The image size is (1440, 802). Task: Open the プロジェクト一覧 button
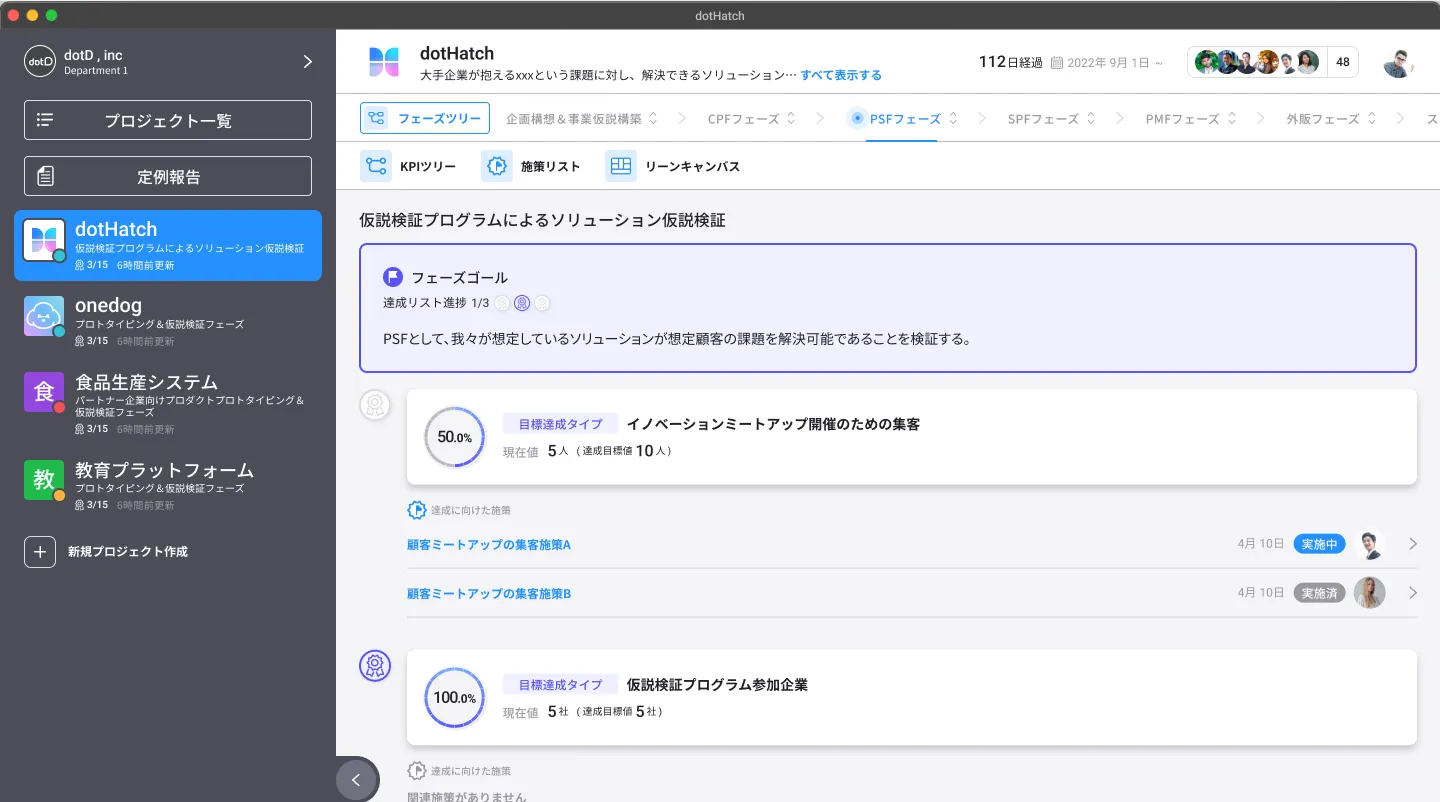tap(168, 120)
